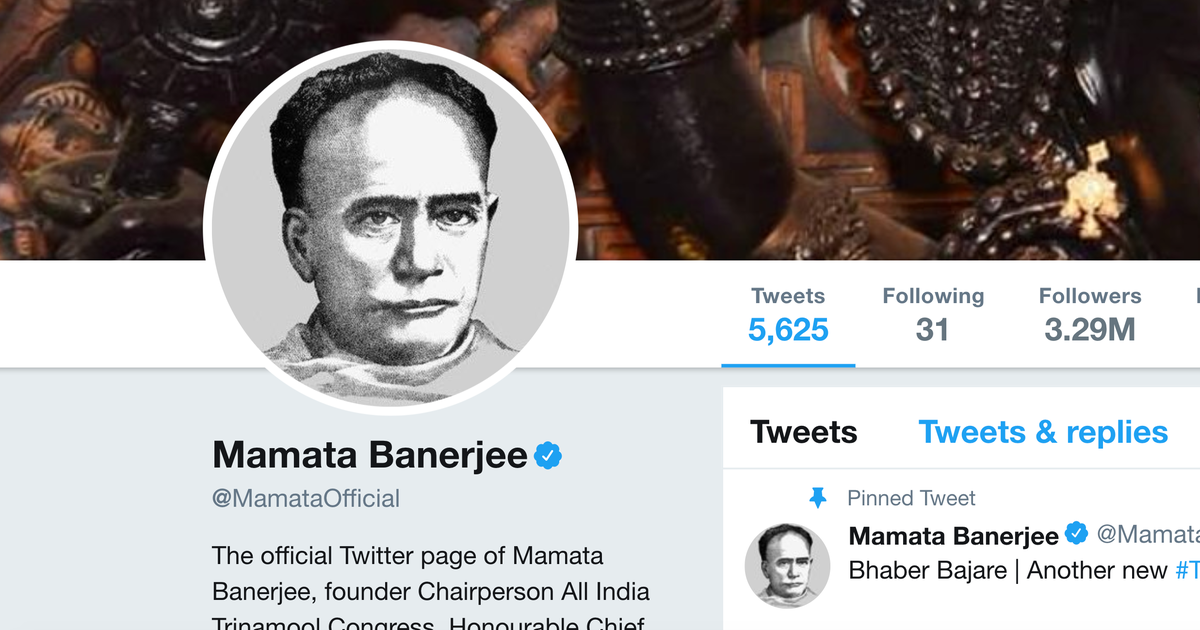This screenshot has width=1200, height=630.
Task: Open the Following 31 list
Action: click(933, 314)
